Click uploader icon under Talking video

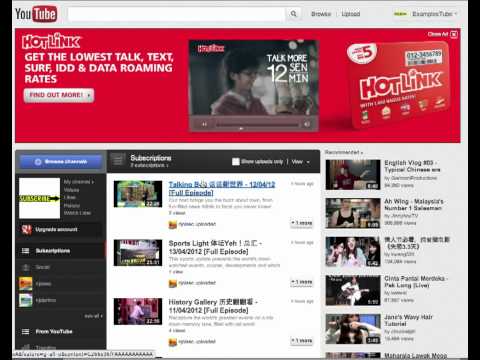(x=172, y=224)
